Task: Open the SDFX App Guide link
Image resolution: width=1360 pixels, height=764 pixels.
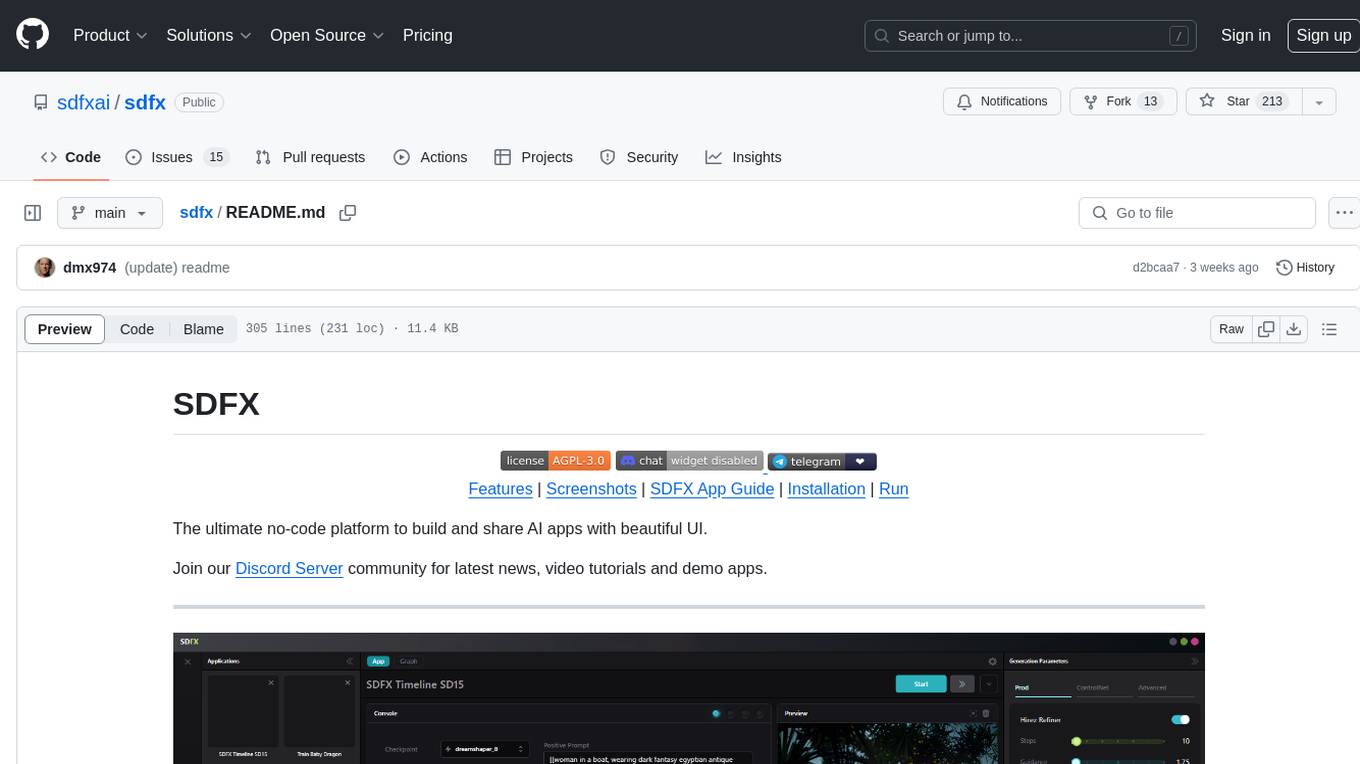Action: click(x=712, y=489)
